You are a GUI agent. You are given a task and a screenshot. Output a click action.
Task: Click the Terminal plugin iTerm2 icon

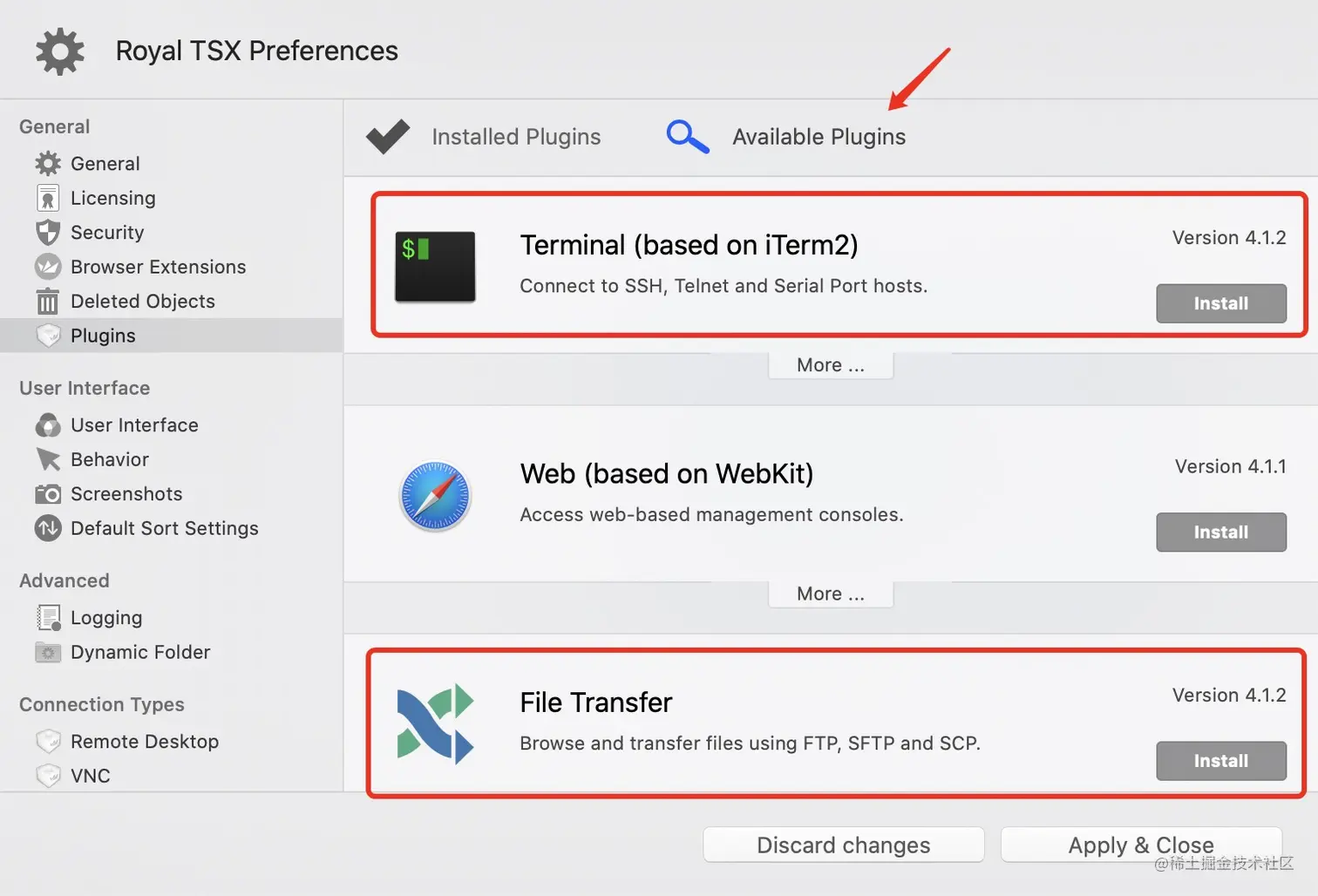(x=435, y=267)
